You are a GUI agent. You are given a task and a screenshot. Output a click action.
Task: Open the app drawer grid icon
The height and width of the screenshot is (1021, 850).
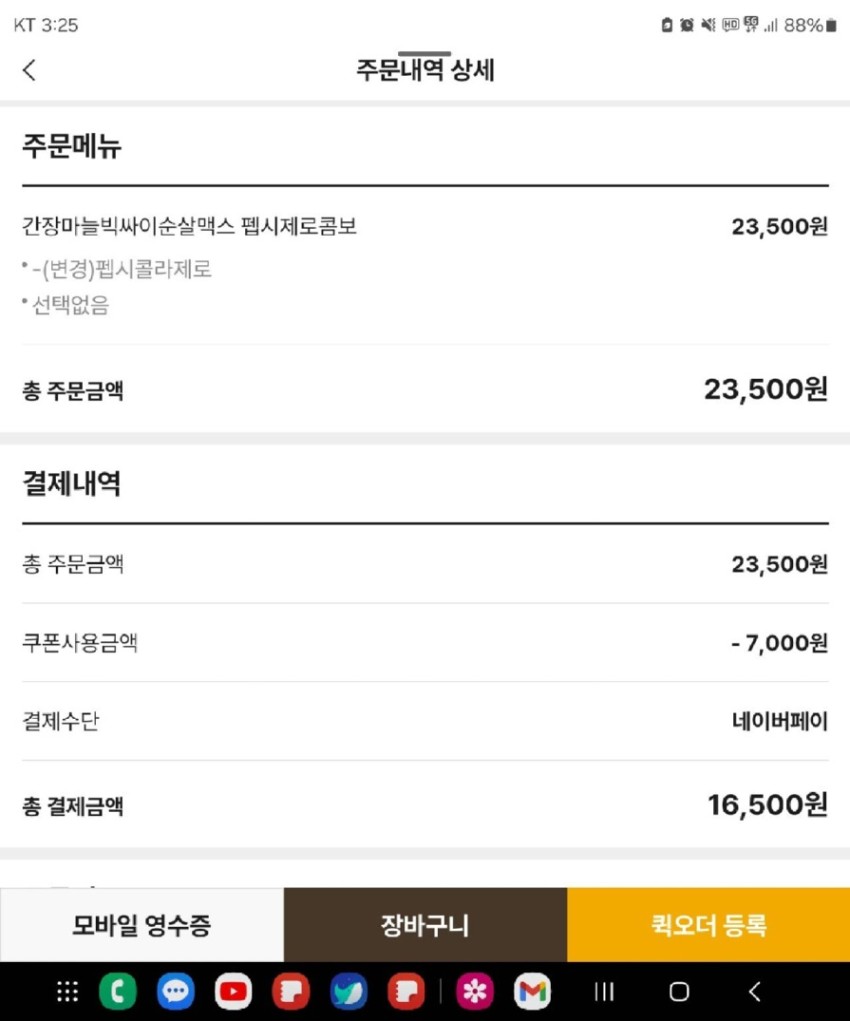click(67, 991)
